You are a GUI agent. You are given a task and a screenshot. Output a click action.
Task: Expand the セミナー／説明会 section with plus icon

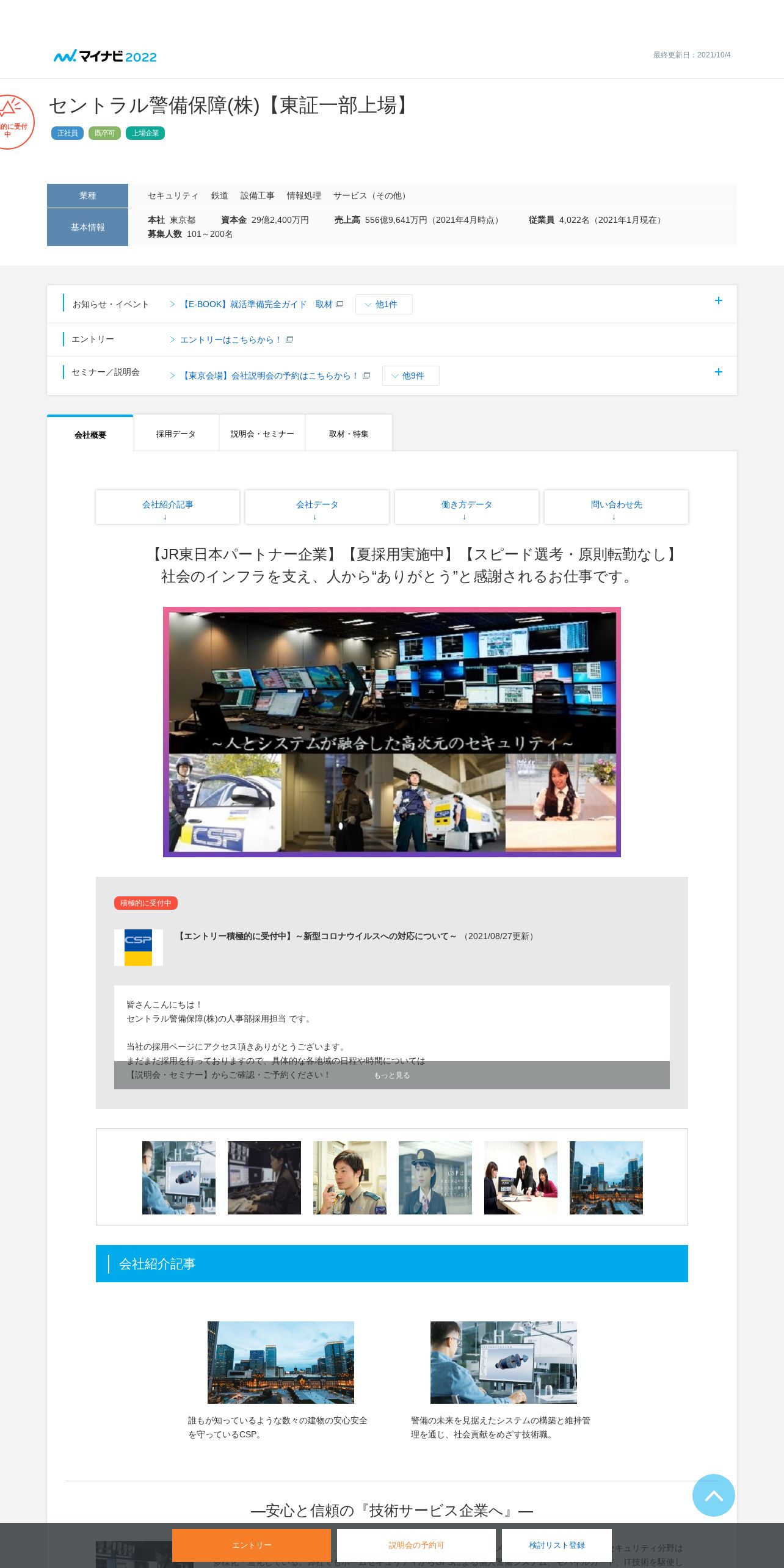click(719, 372)
